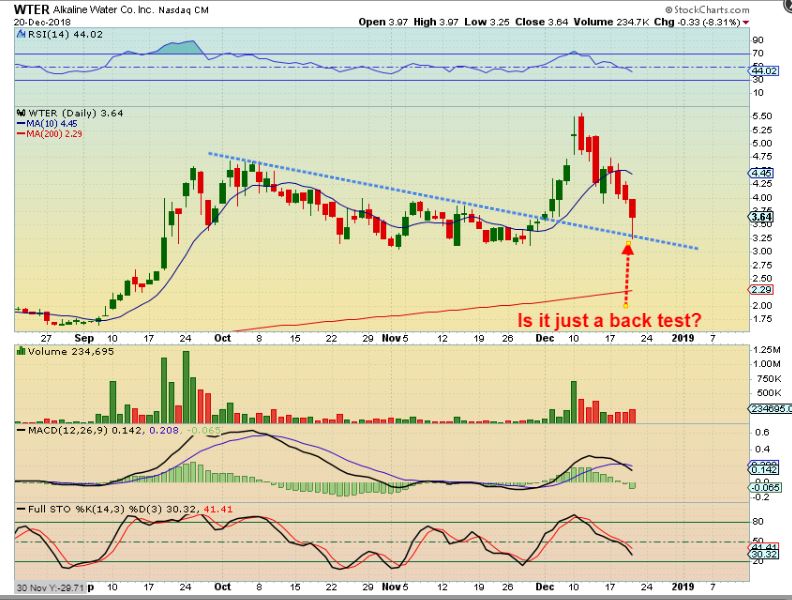
Task: Click the 44.02 RSI axis value tag
Action: (x=764, y=71)
